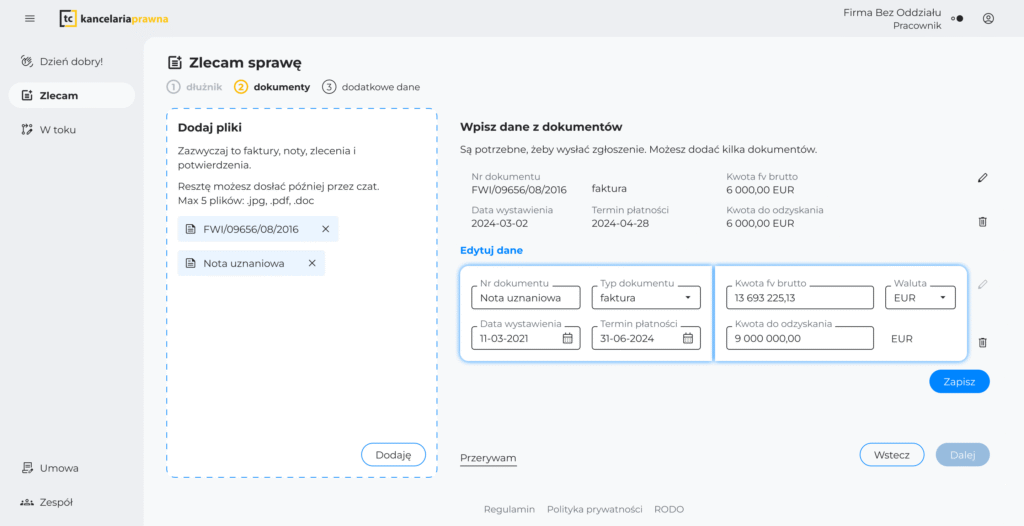Viewport: 1024px width, 526px height.
Task: Click the Dodaję button
Action: [393, 454]
